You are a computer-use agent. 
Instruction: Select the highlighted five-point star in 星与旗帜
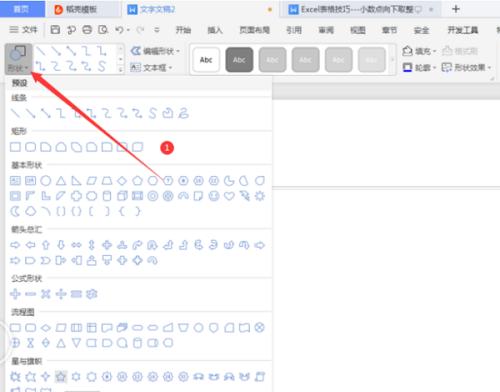point(61,377)
